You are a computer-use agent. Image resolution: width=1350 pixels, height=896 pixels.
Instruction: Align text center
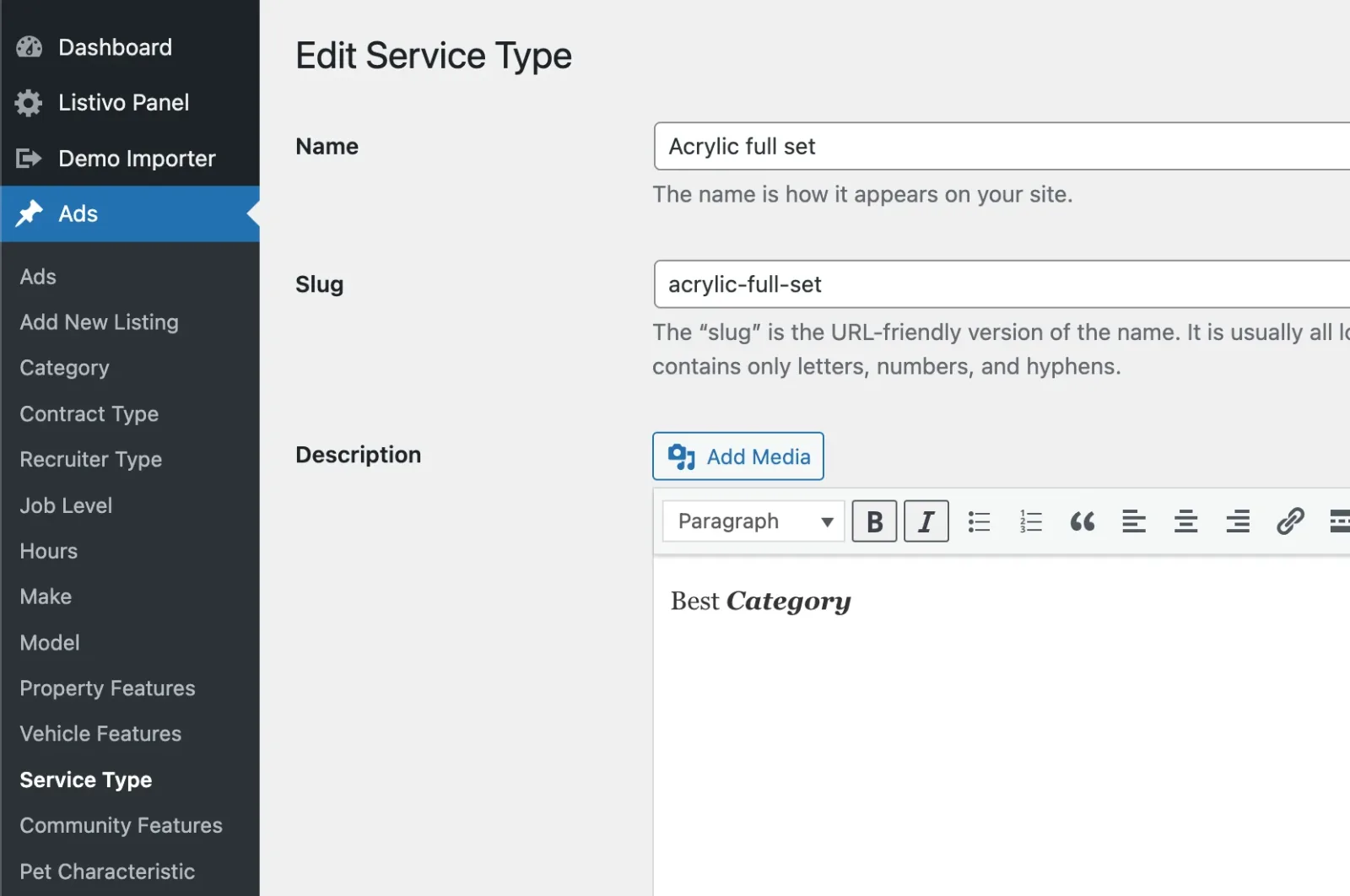1186,521
